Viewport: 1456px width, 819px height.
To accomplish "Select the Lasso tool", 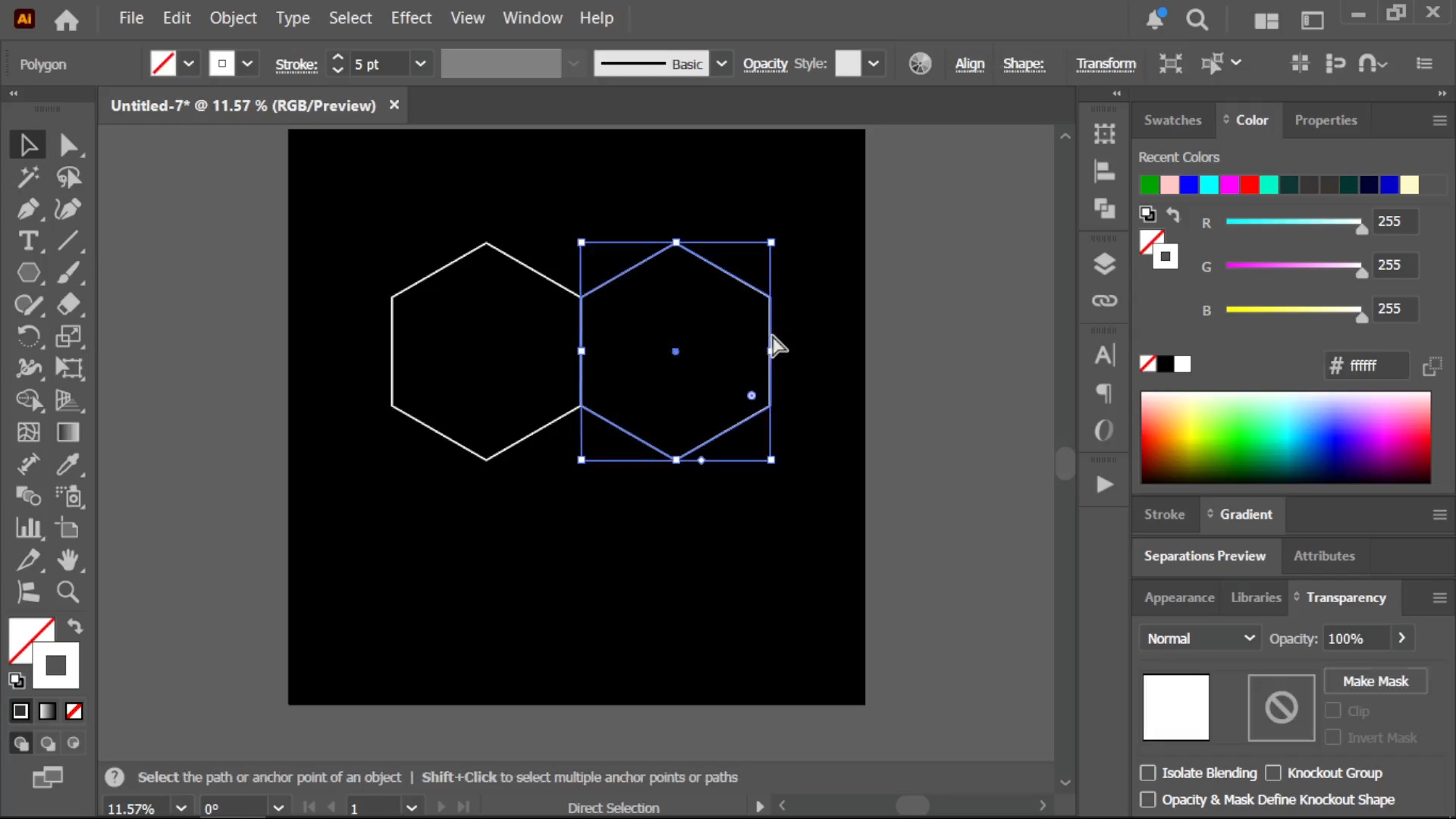I will (68, 177).
